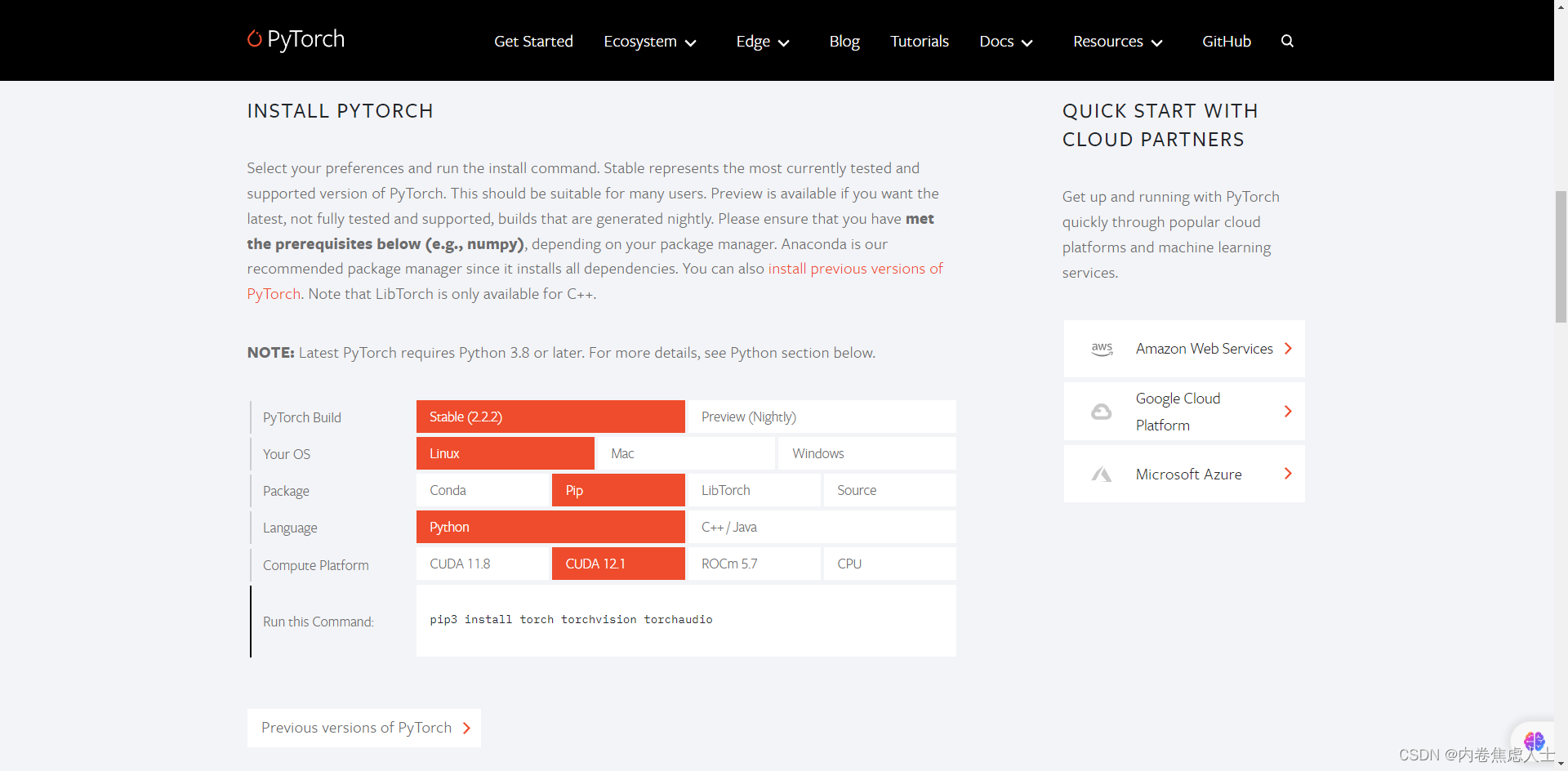Choose Python as the language

(550, 527)
